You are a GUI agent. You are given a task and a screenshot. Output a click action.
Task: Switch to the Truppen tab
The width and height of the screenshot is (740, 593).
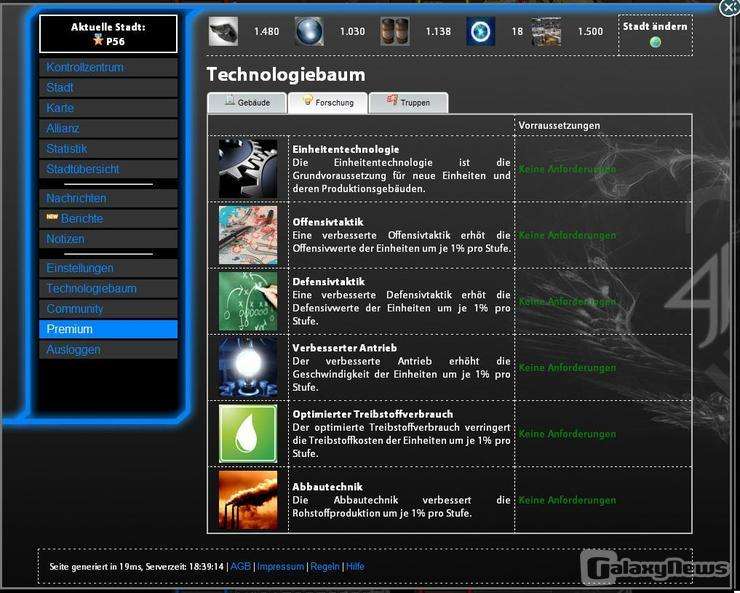point(409,102)
